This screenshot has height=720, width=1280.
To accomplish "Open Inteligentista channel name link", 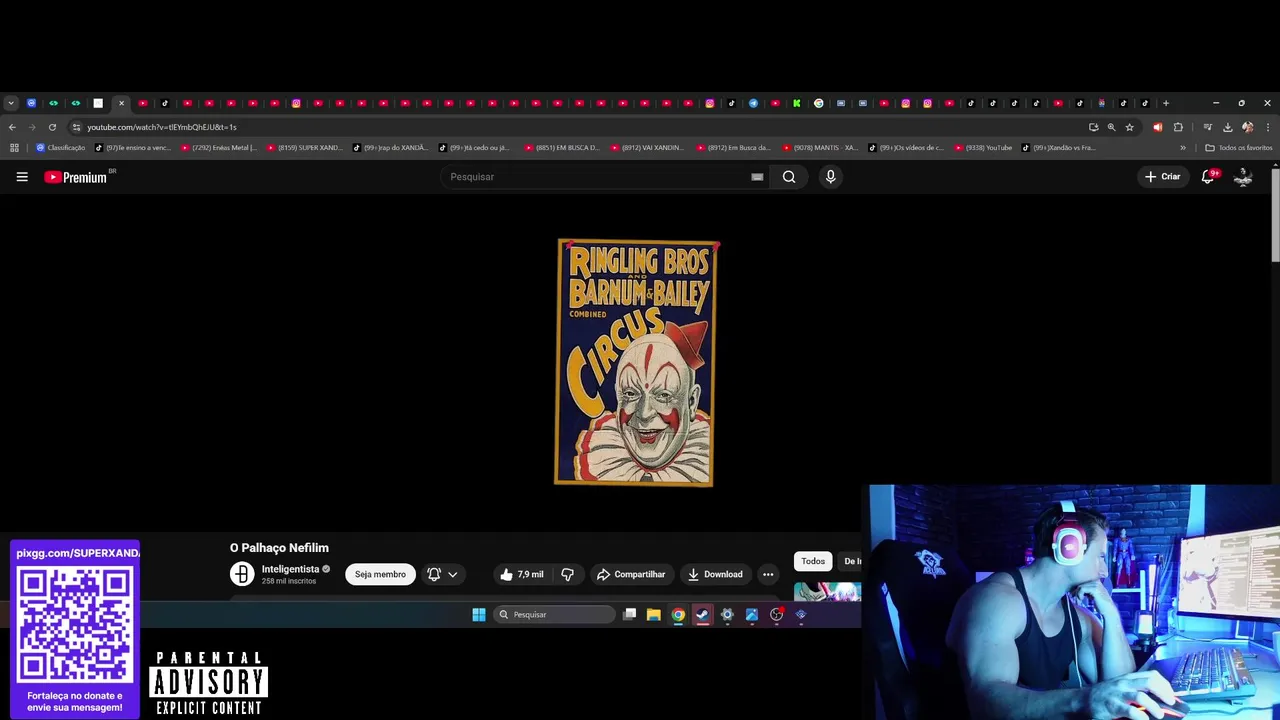I will point(290,569).
